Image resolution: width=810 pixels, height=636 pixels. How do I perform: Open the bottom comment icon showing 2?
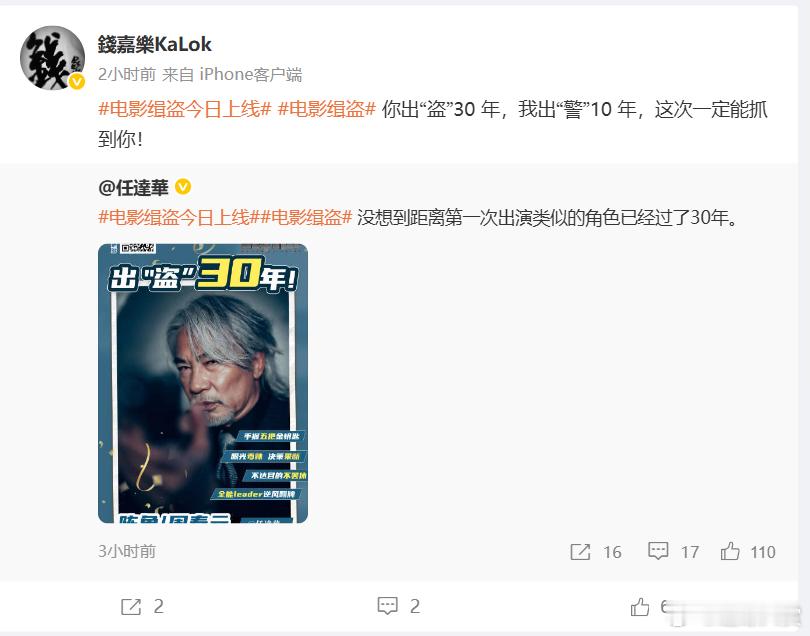pyautogui.click(x=387, y=606)
